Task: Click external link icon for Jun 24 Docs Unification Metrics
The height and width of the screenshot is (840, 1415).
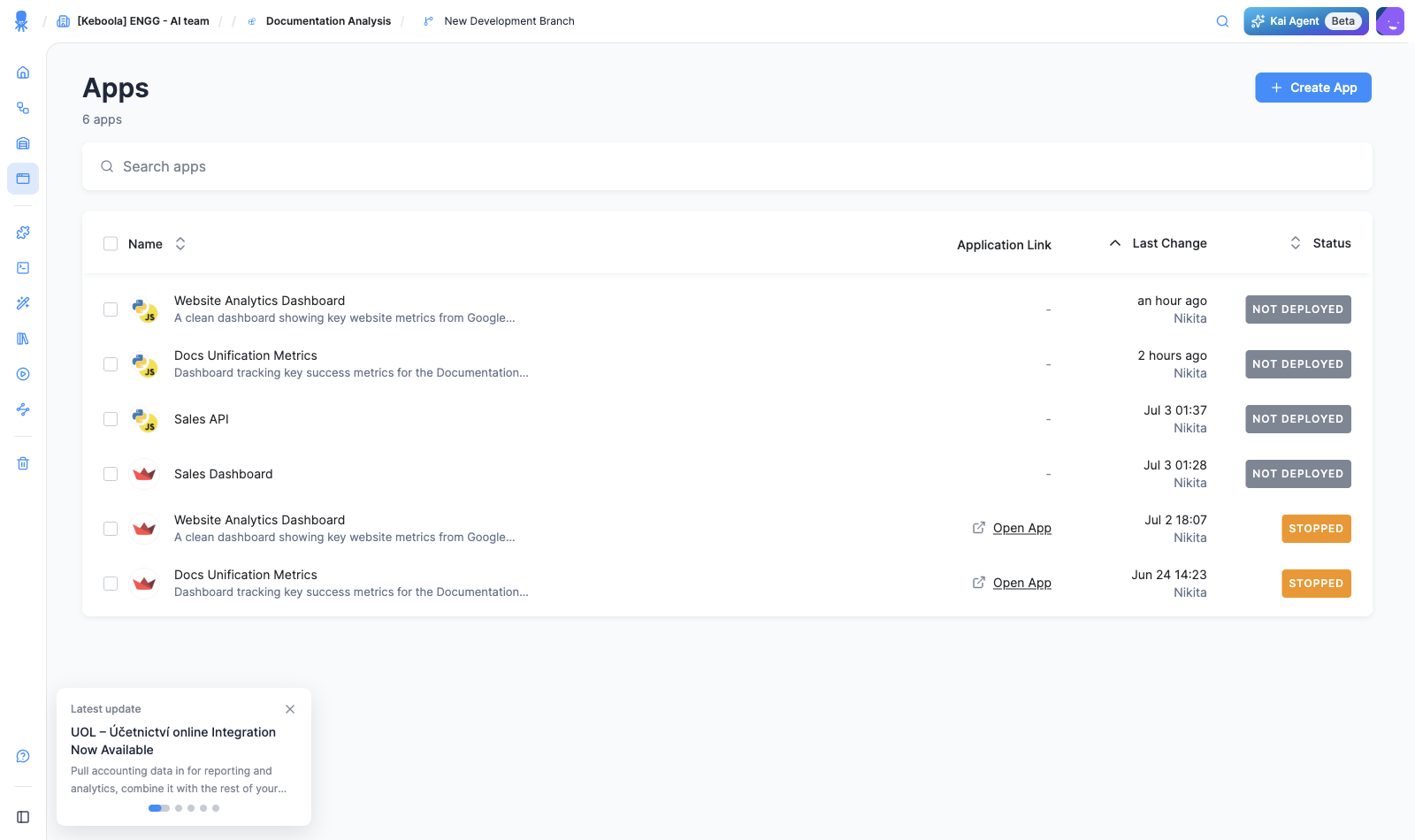Action: (979, 583)
